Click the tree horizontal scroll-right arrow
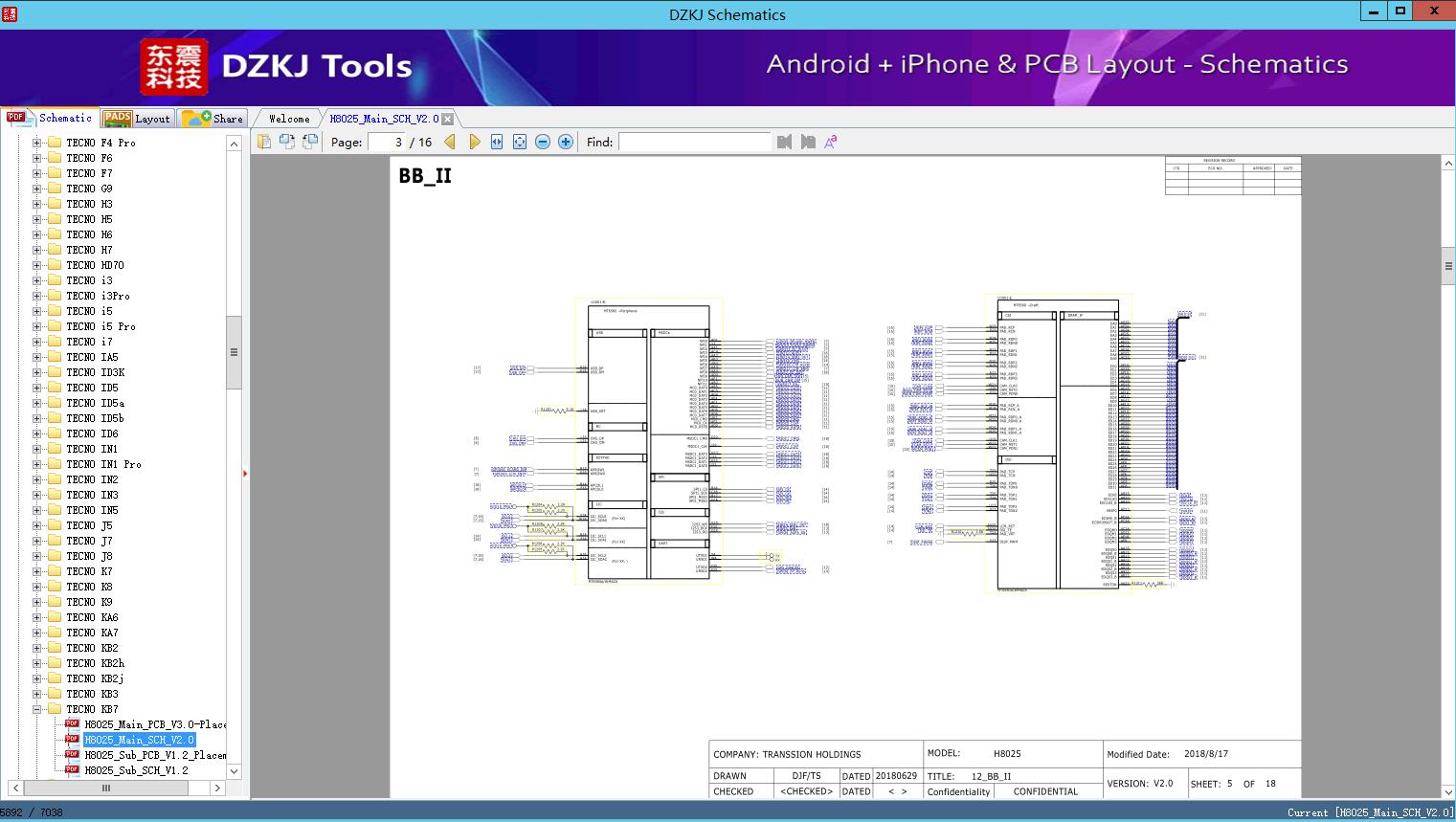 [x=218, y=788]
